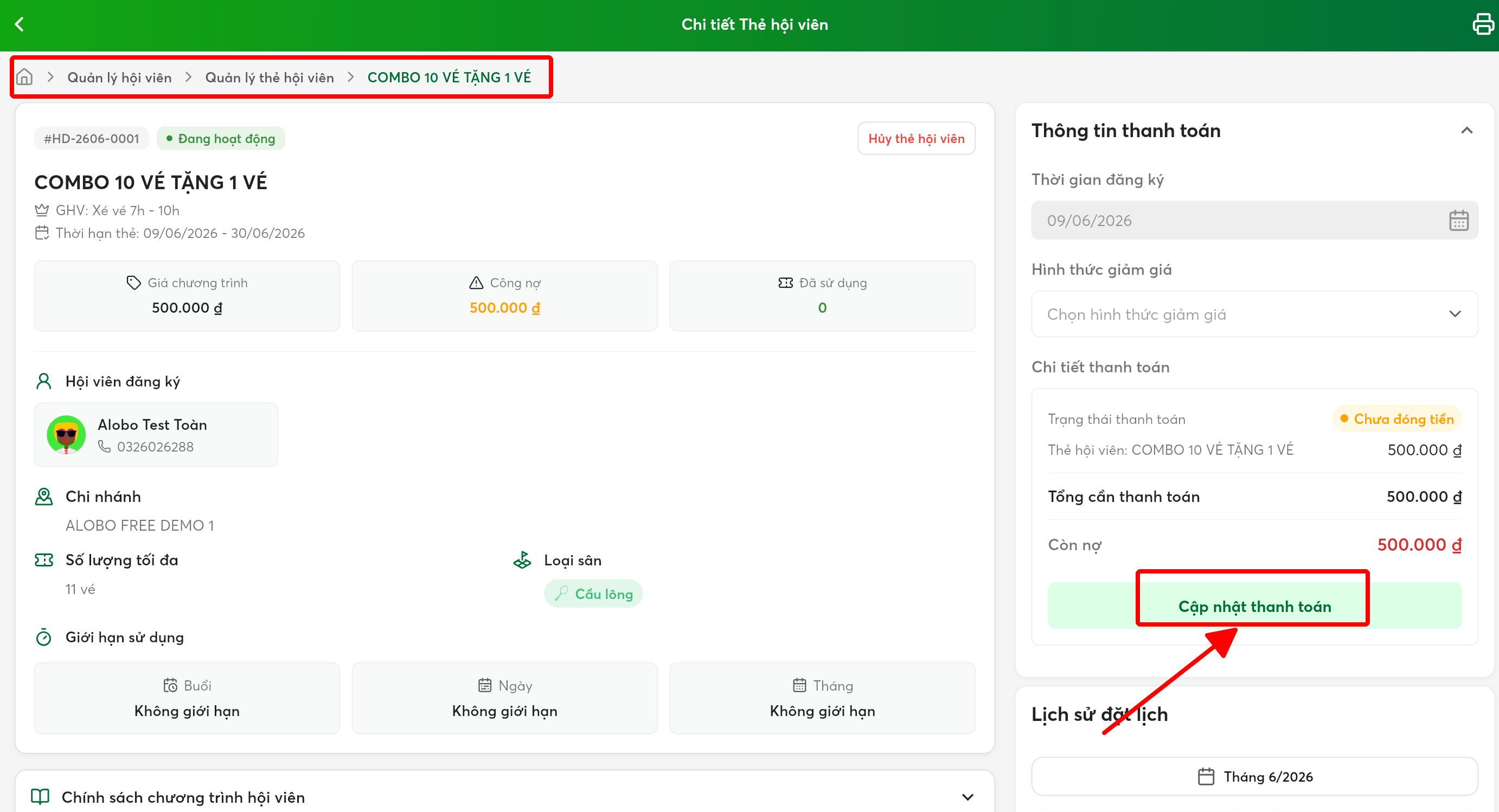
Task: Click the location icon beside Chi nhánh
Action: pos(43,496)
